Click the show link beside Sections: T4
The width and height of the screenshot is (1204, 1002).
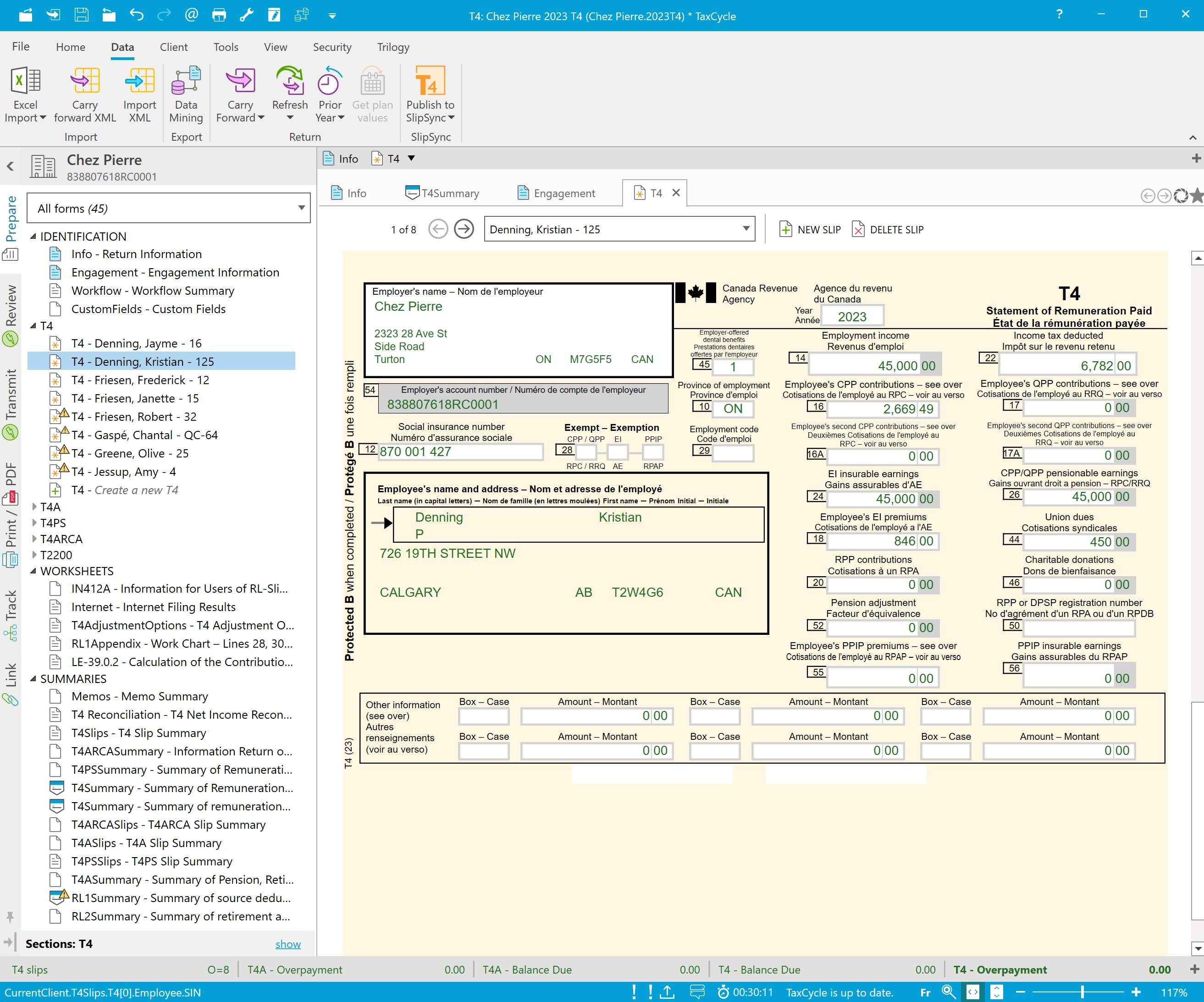coord(288,944)
